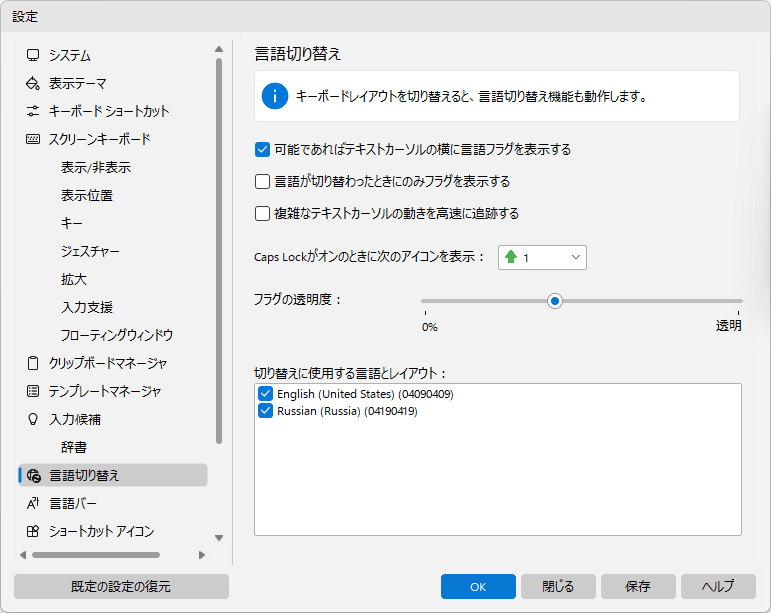The width and height of the screenshot is (771, 613).
Task: Select ジェスチャー sub-item
Action: (90, 252)
